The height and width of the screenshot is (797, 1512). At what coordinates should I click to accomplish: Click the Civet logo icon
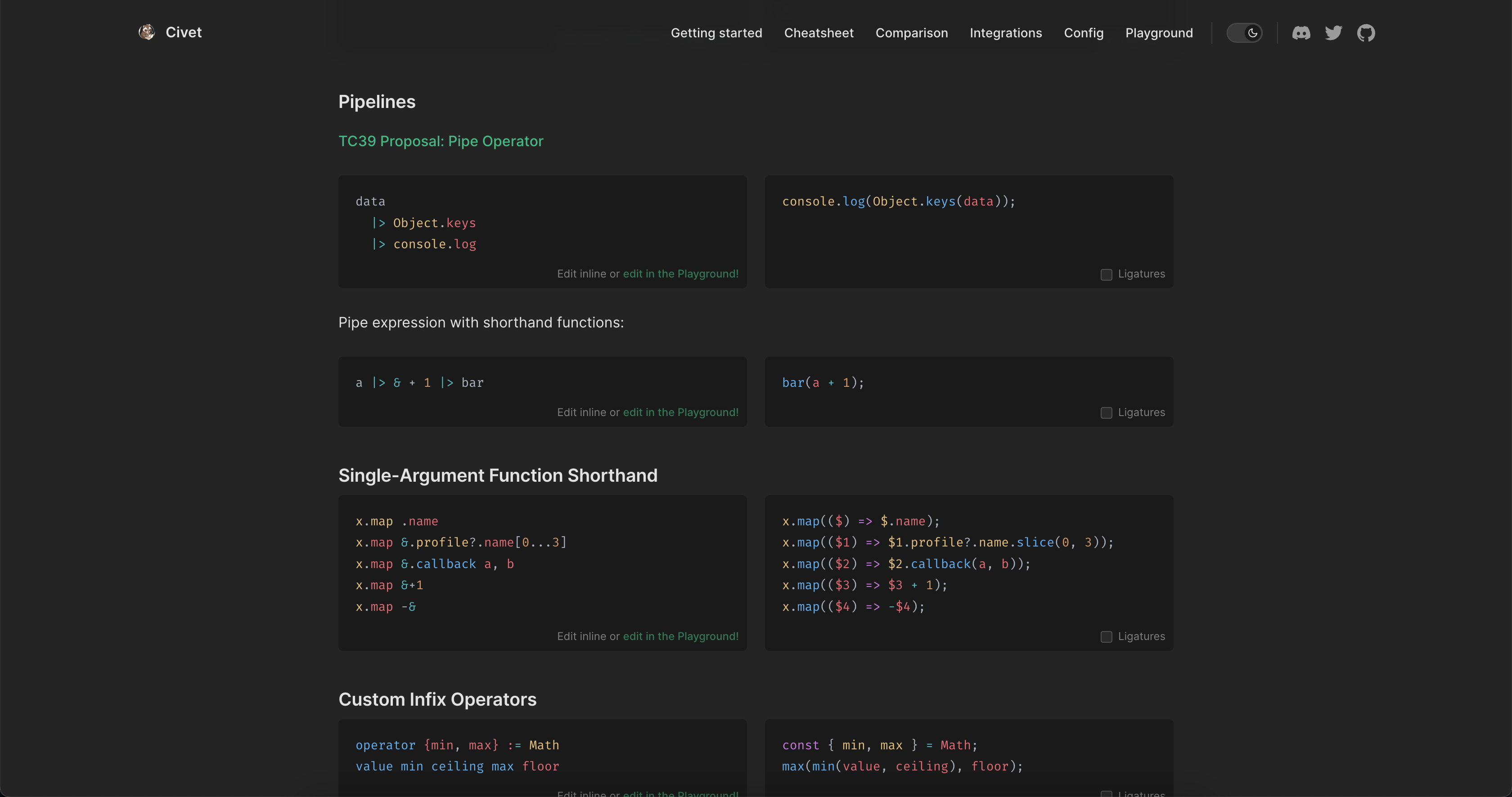[x=147, y=32]
